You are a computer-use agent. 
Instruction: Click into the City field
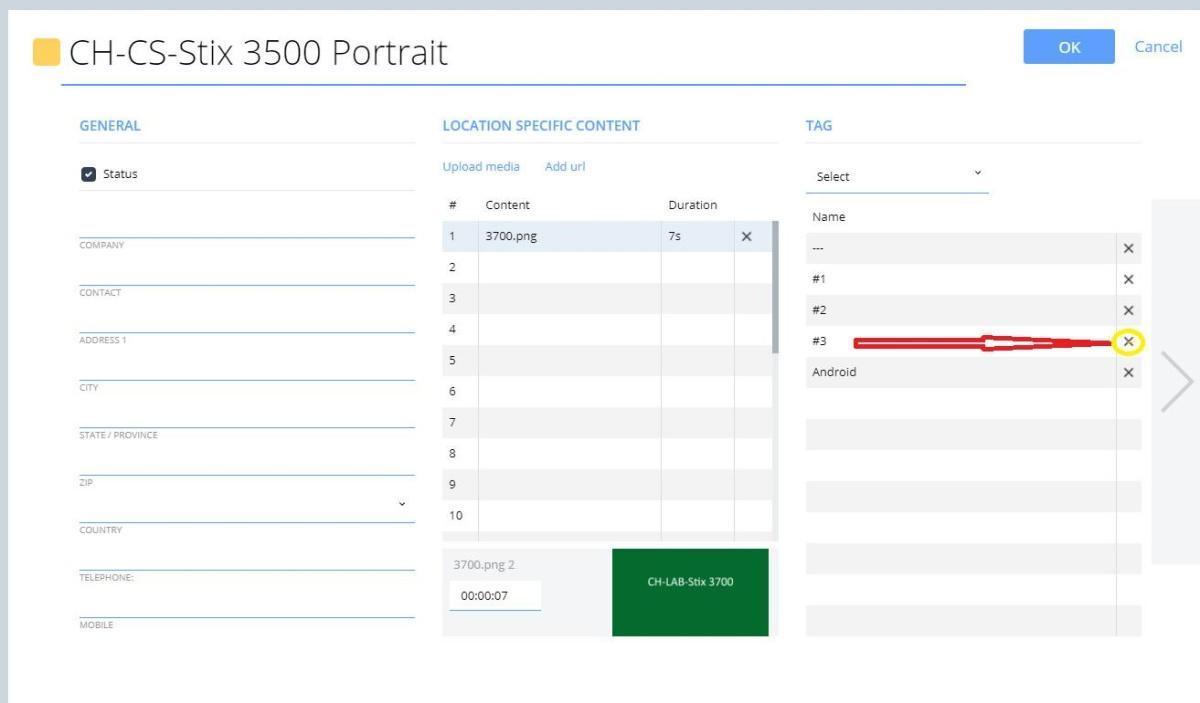247,367
